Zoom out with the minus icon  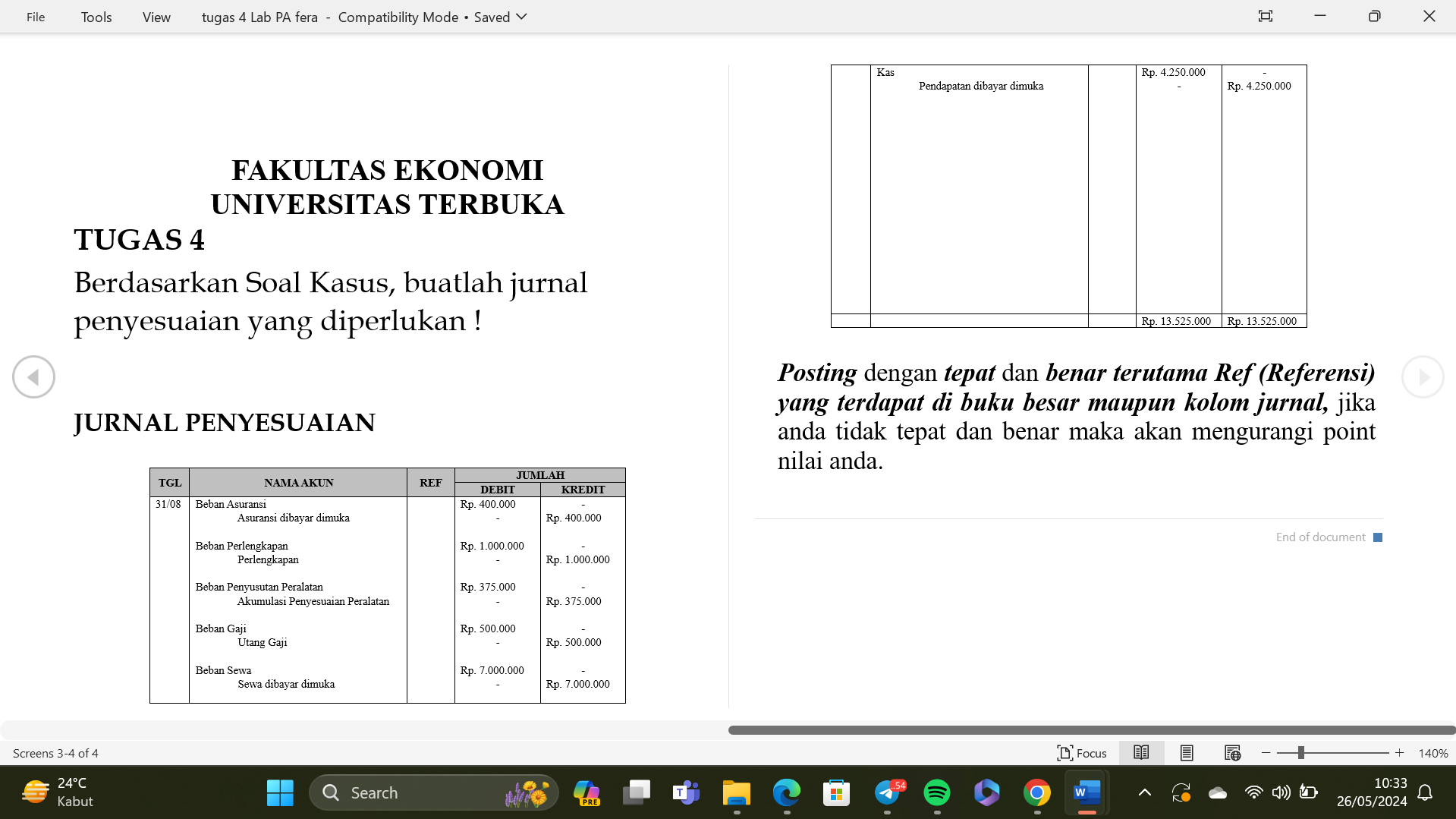pyautogui.click(x=1265, y=753)
